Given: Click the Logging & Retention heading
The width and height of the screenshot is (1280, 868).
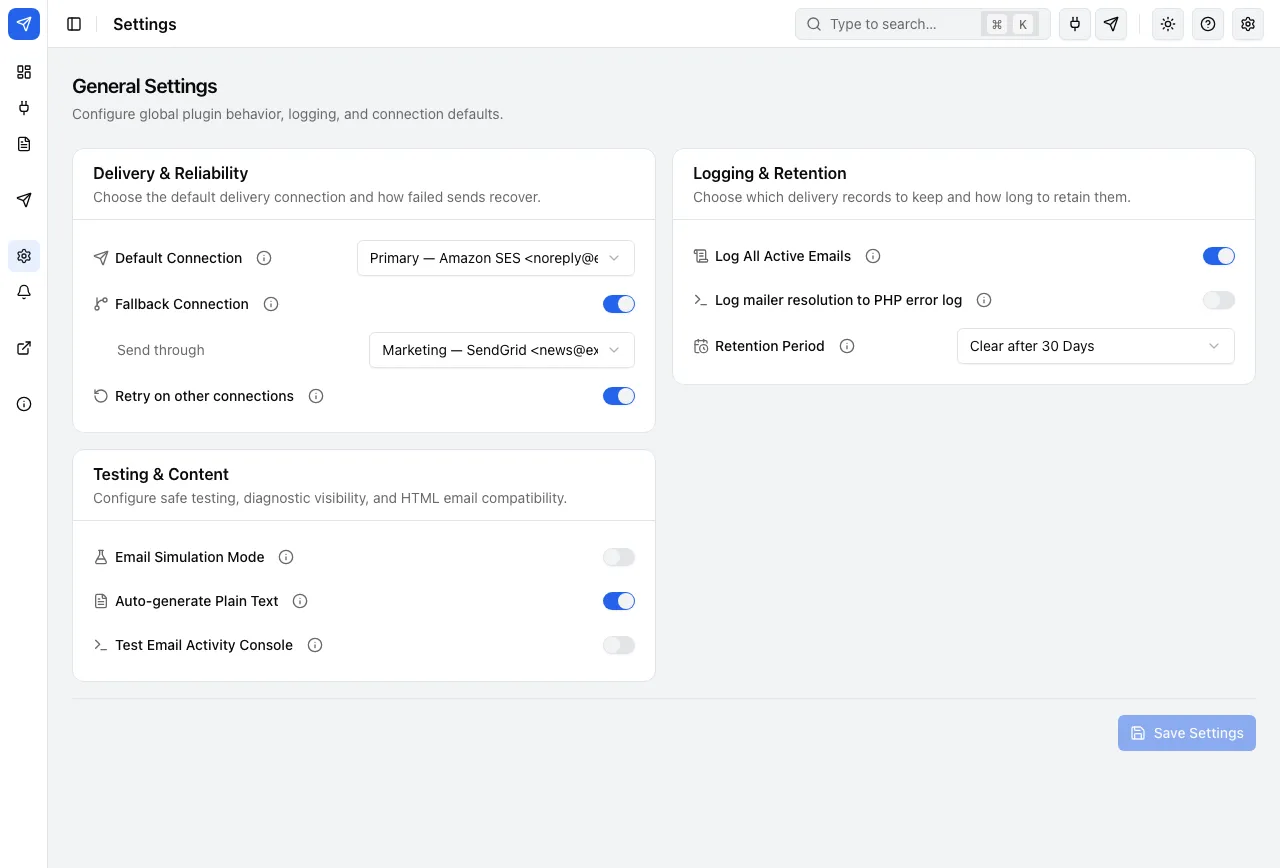Looking at the screenshot, I should (770, 173).
